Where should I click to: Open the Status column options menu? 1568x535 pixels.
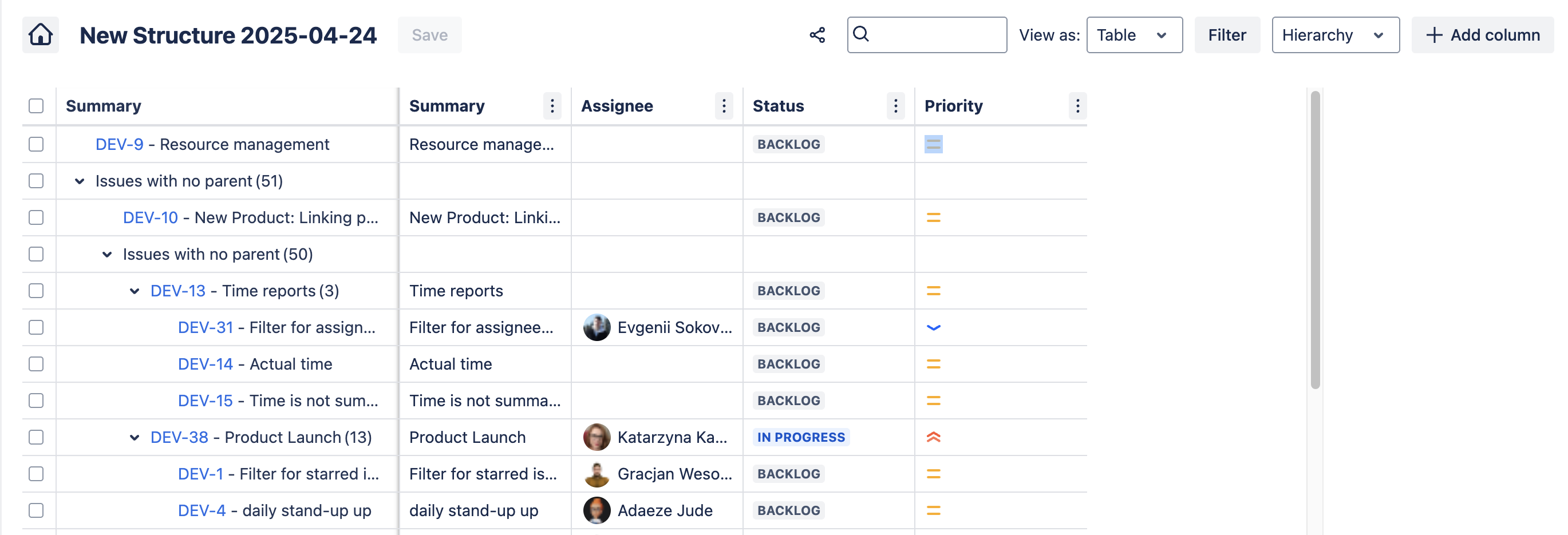(x=895, y=106)
